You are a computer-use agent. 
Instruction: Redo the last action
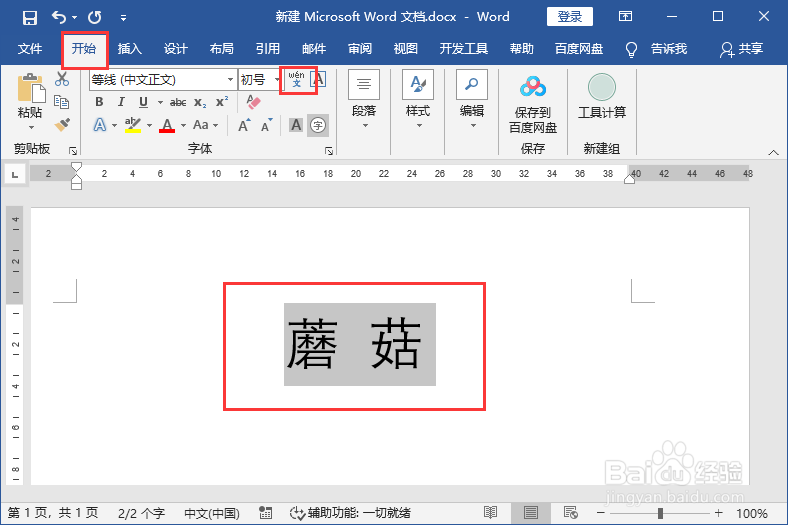94,18
